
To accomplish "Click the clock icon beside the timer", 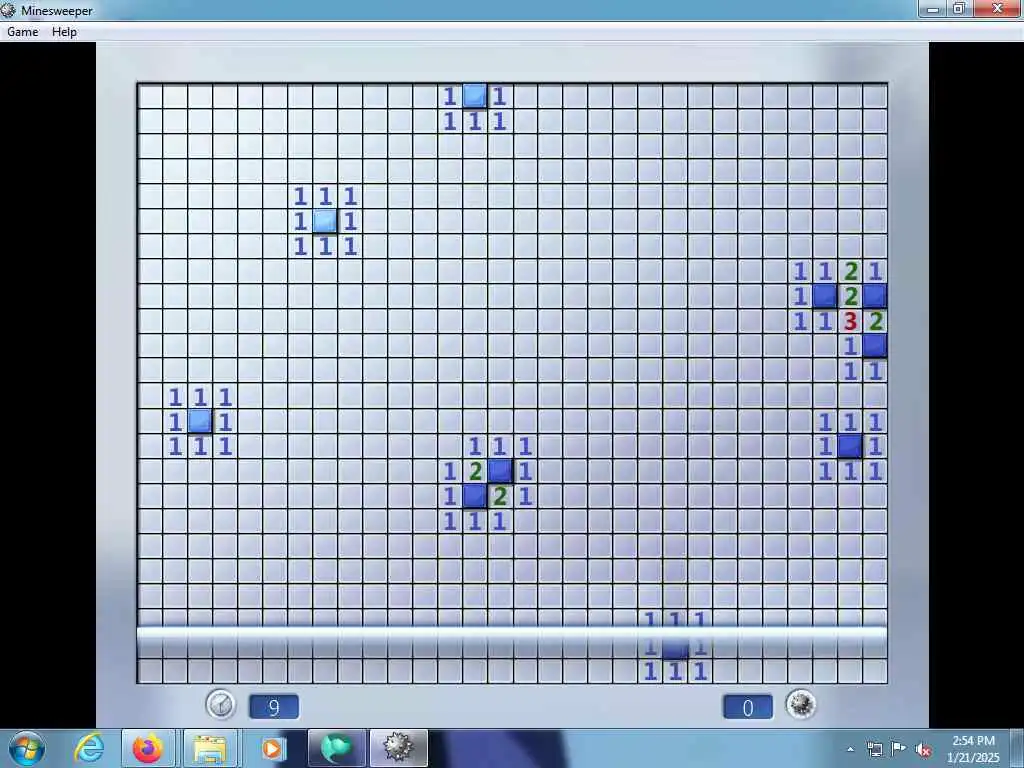I will coord(221,706).
